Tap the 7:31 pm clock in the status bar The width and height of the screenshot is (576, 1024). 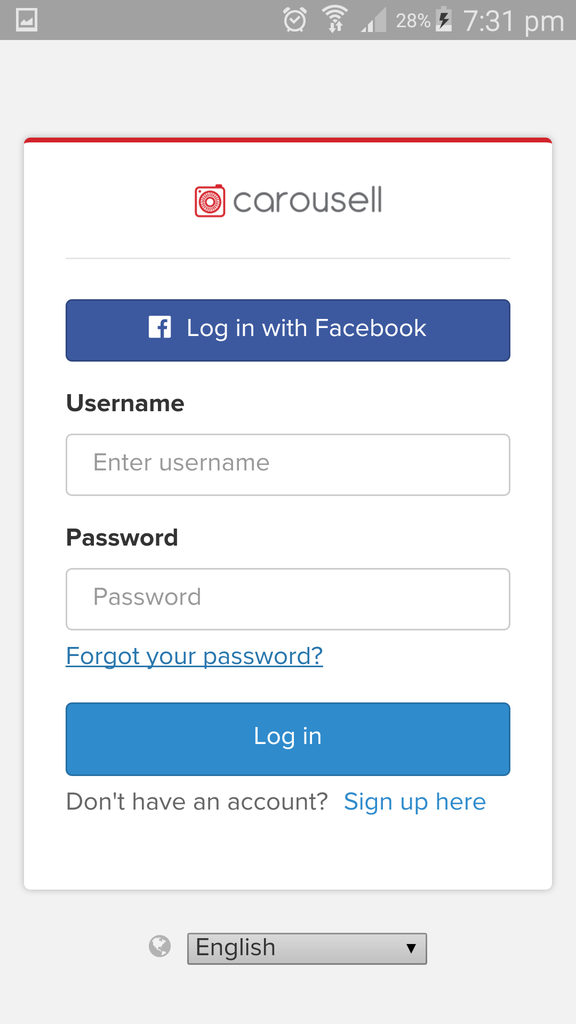point(513,21)
